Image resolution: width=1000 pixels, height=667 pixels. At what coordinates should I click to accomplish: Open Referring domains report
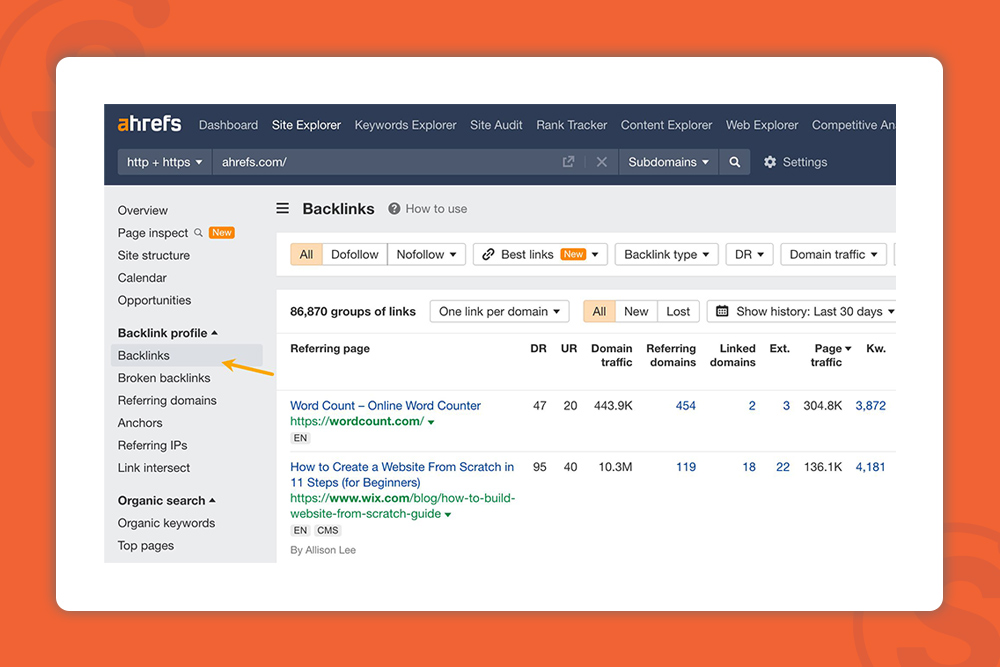point(167,400)
